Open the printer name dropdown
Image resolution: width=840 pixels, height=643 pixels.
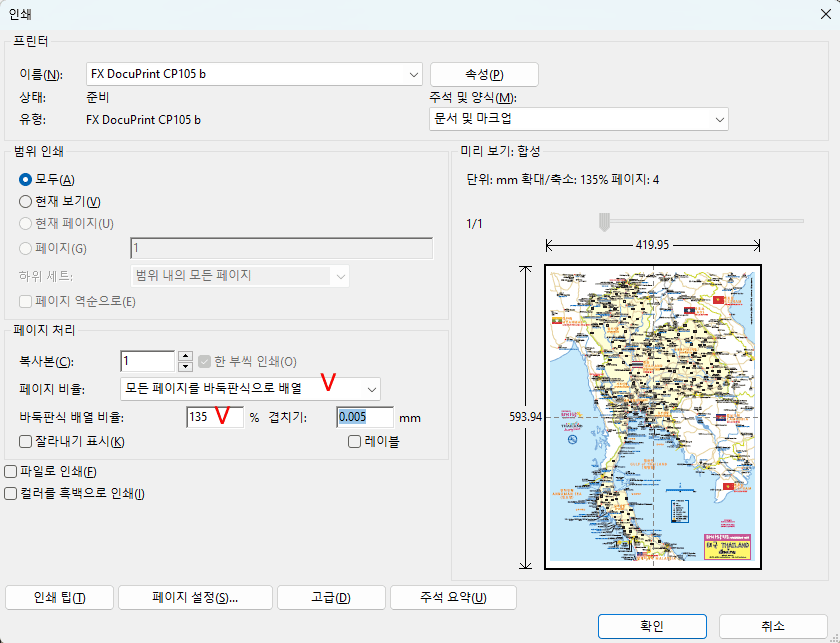coord(254,74)
